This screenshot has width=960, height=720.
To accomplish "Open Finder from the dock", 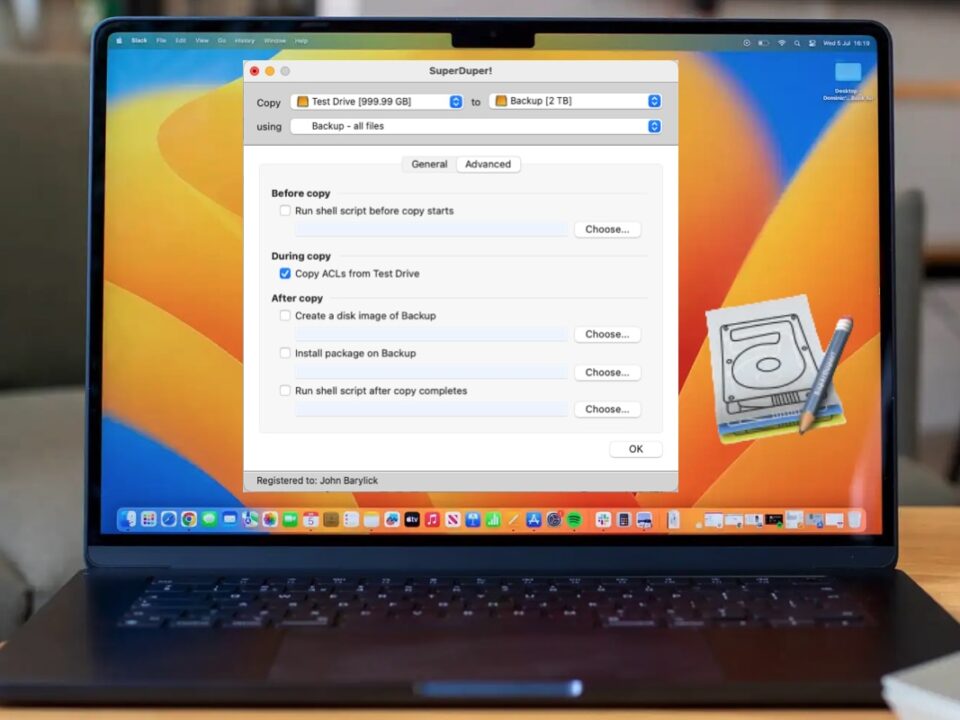I will coord(128,520).
